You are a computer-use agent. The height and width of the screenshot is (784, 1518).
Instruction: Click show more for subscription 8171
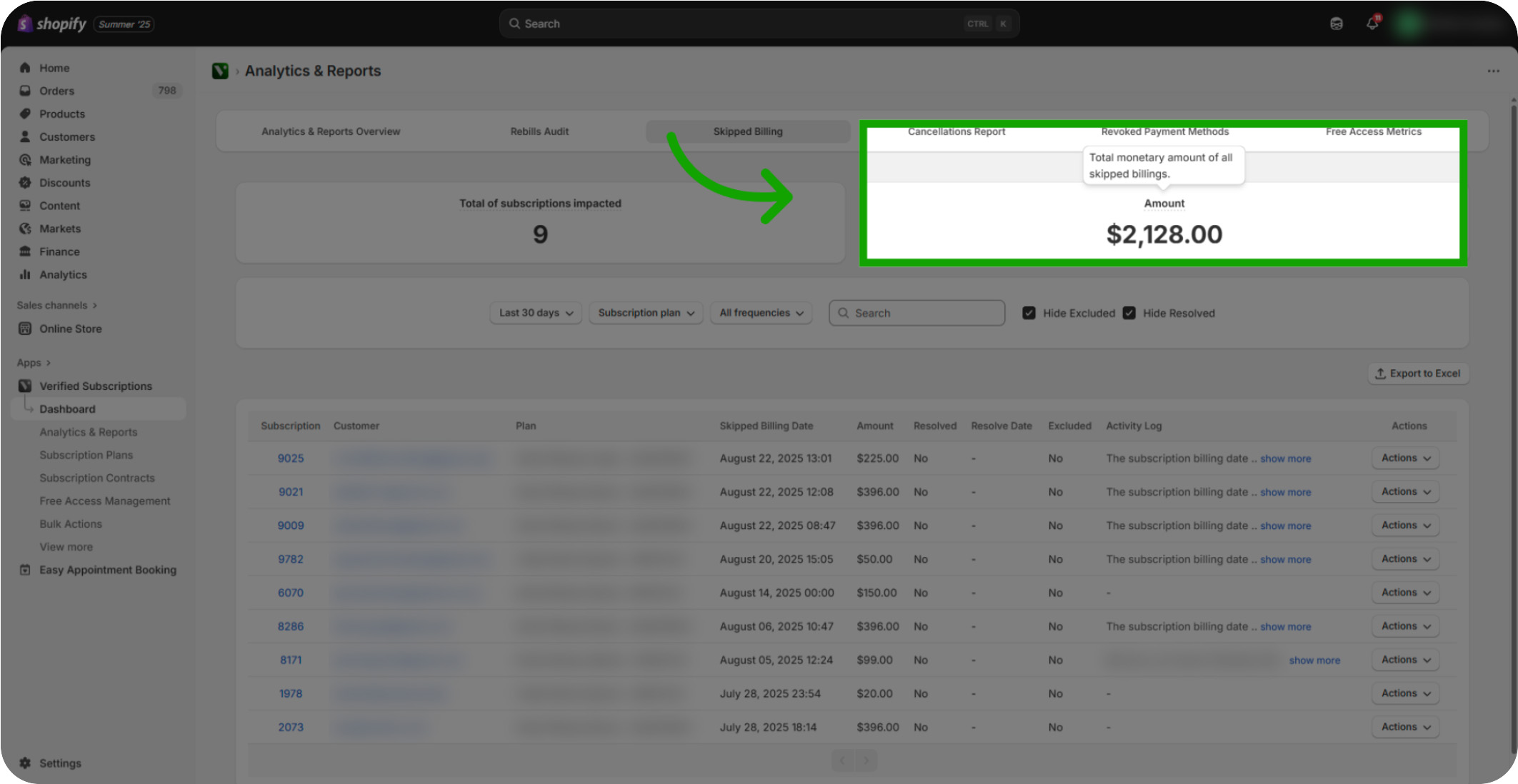coord(1314,660)
